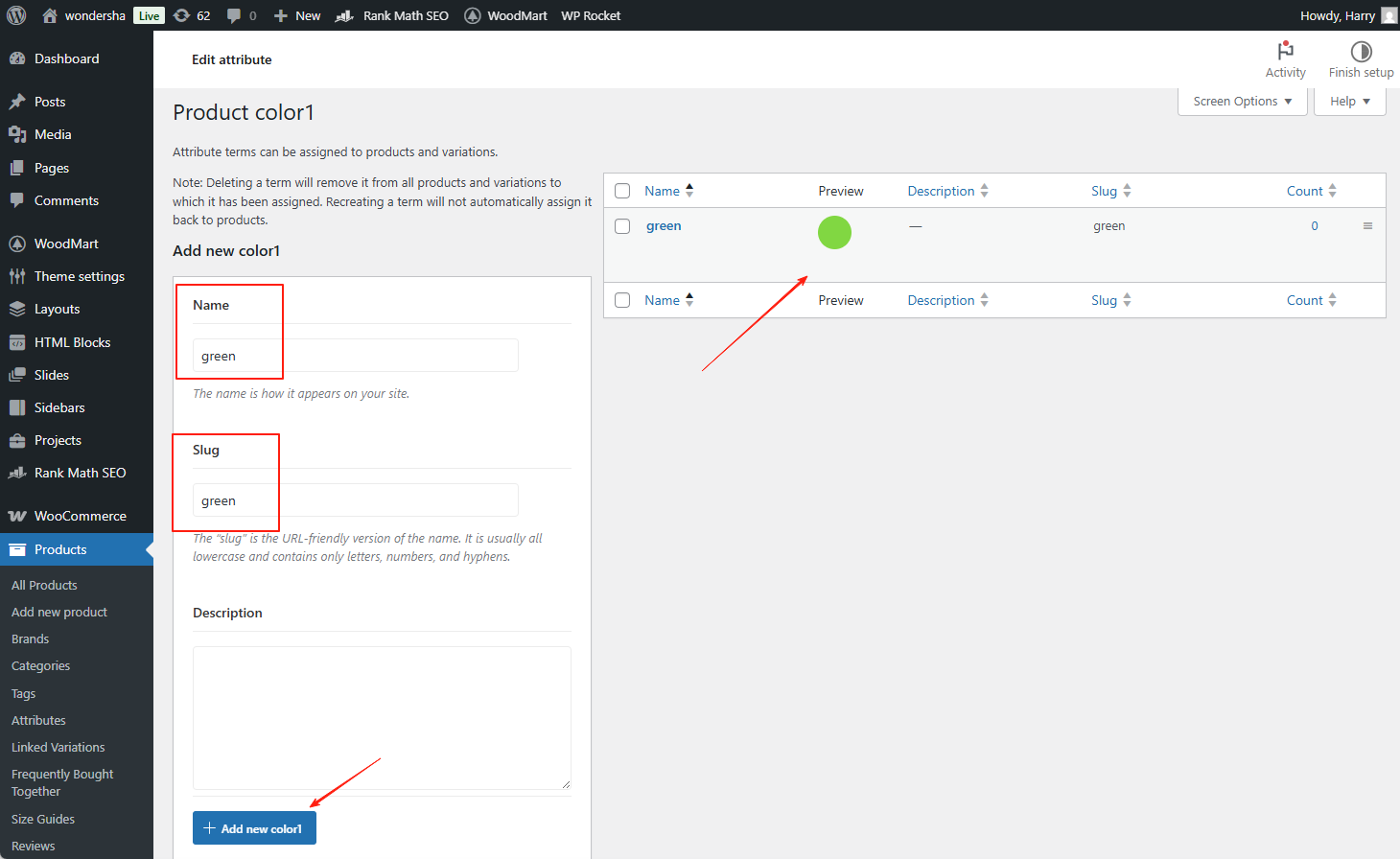Image resolution: width=1400 pixels, height=859 pixels.
Task: Open the WooCommerce sidebar menu
Action: click(80, 516)
